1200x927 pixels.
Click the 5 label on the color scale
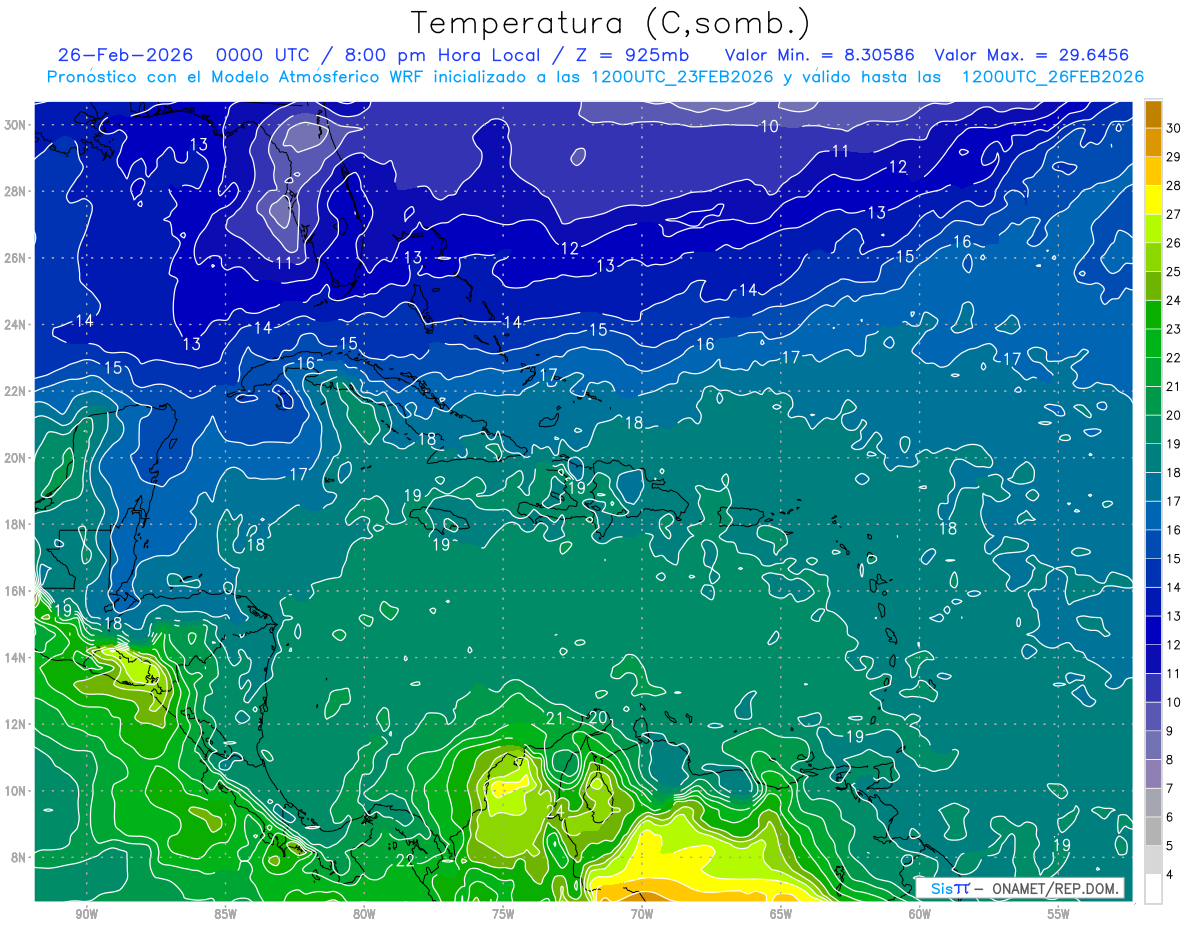(x=1170, y=846)
